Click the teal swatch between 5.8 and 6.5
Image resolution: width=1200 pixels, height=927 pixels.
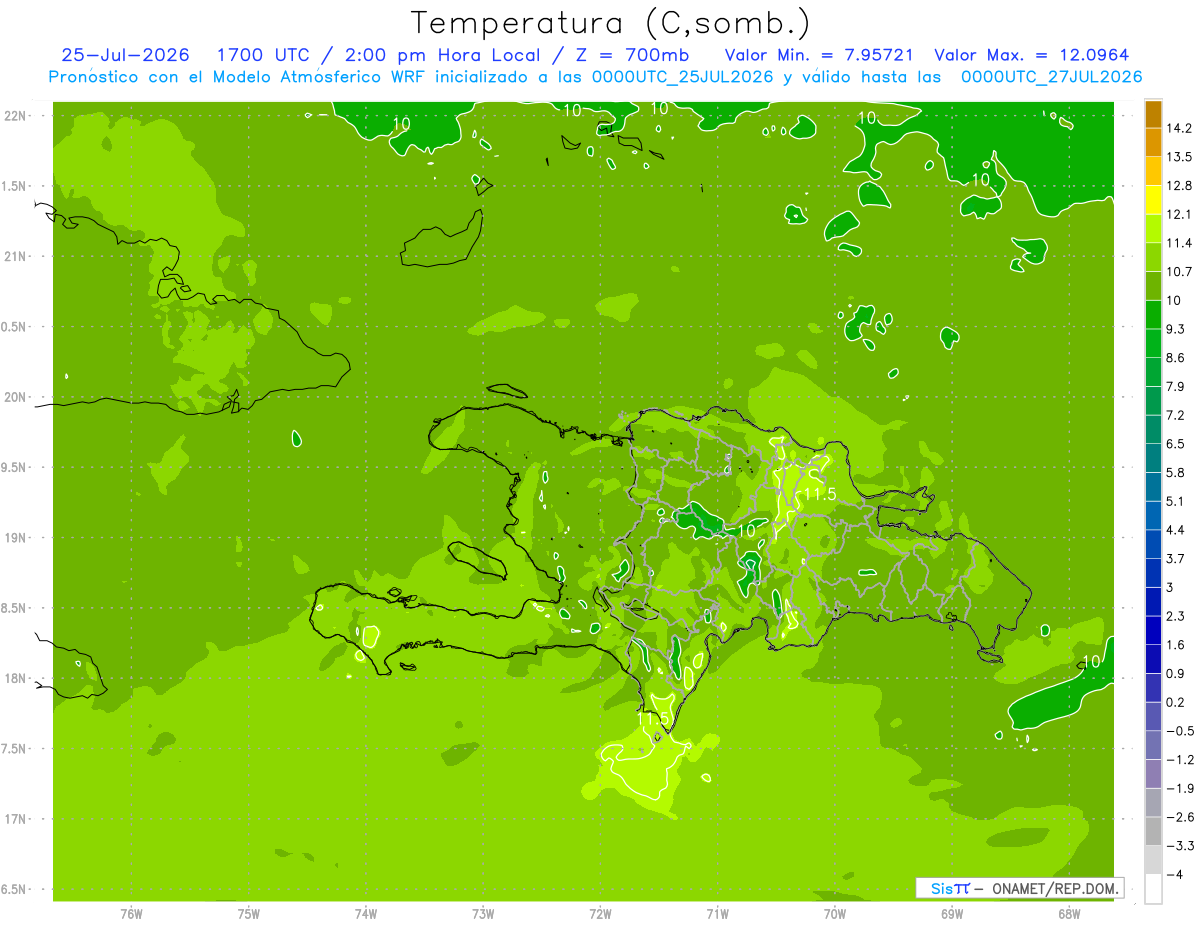[1153, 458]
